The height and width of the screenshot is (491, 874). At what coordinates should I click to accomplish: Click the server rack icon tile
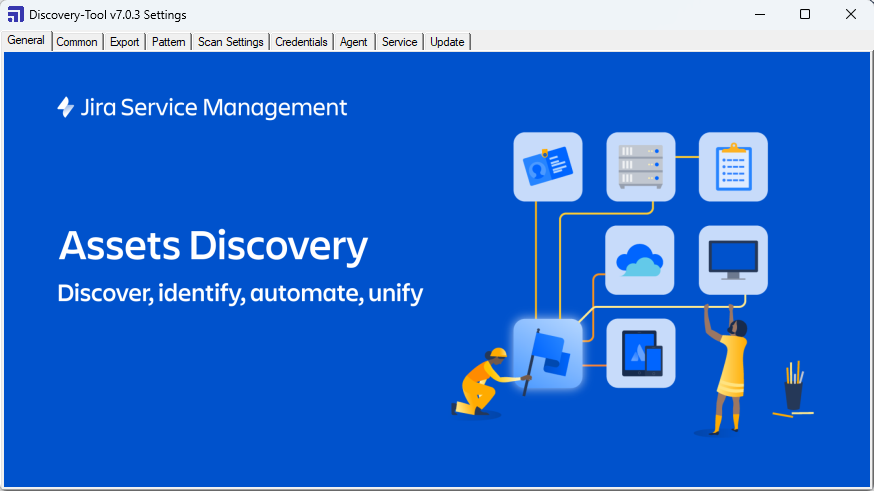(640, 166)
